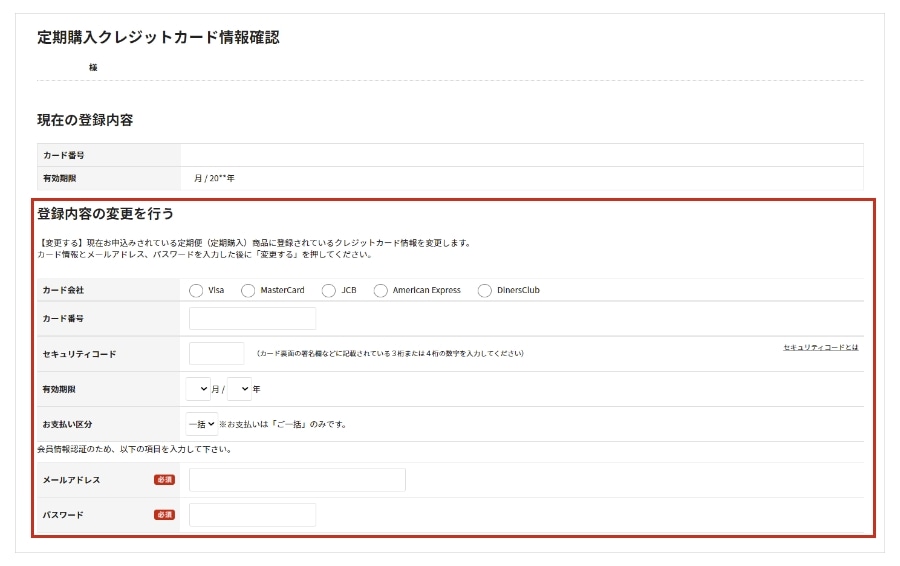Click the パスワード input field
This screenshot has height=566, width=900.
click(x=252, y=515)
